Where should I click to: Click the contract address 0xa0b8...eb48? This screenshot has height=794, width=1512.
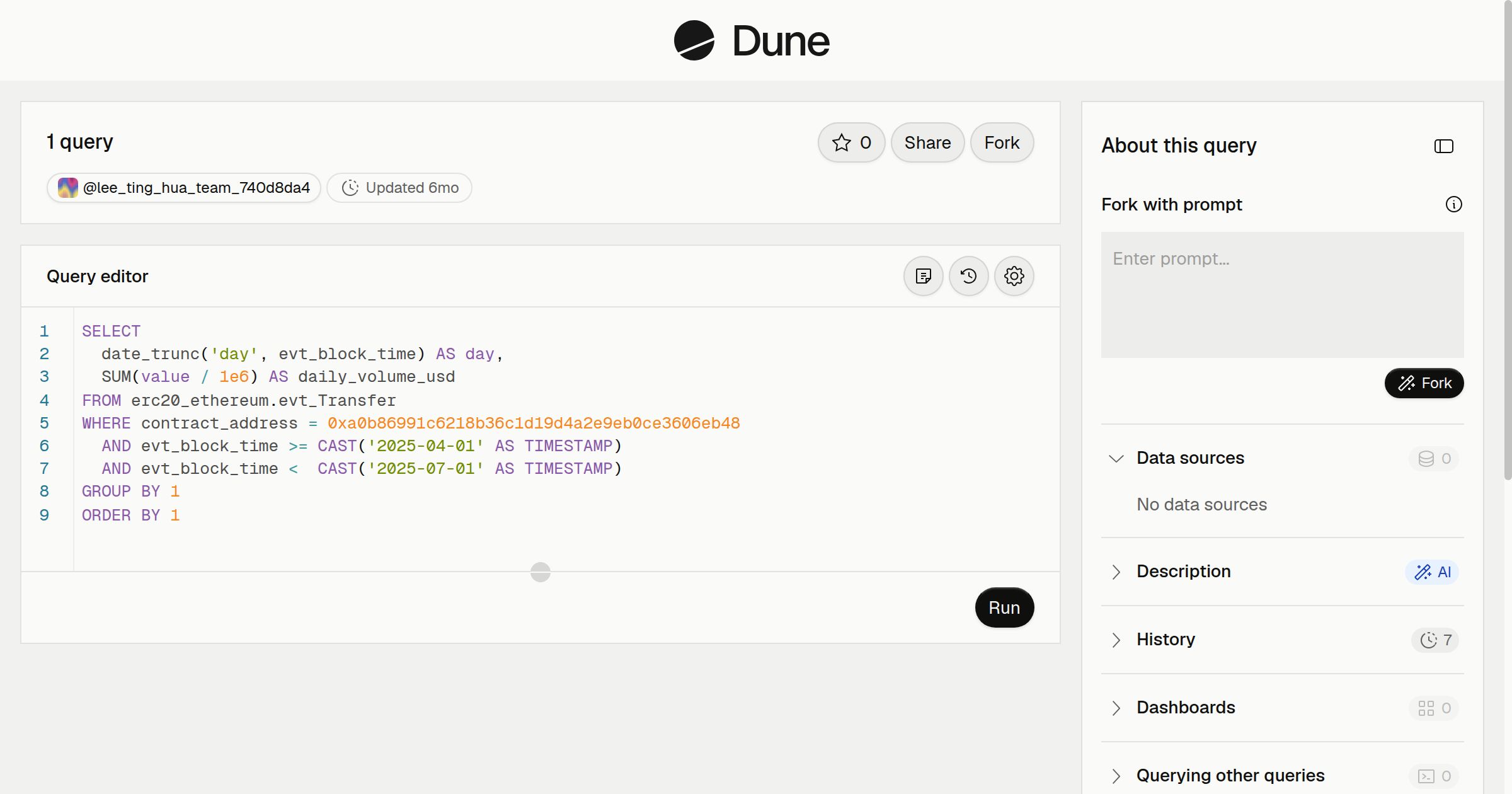[x=534, y=423]
